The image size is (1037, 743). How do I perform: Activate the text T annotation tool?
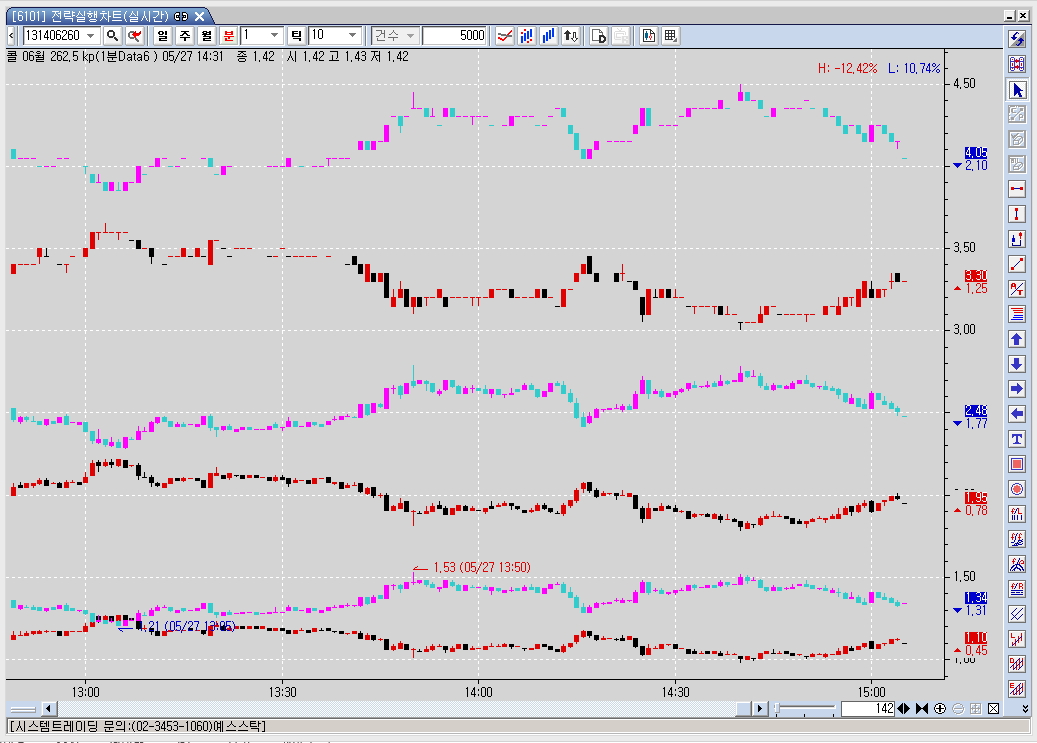click(x=1017, y=439)
